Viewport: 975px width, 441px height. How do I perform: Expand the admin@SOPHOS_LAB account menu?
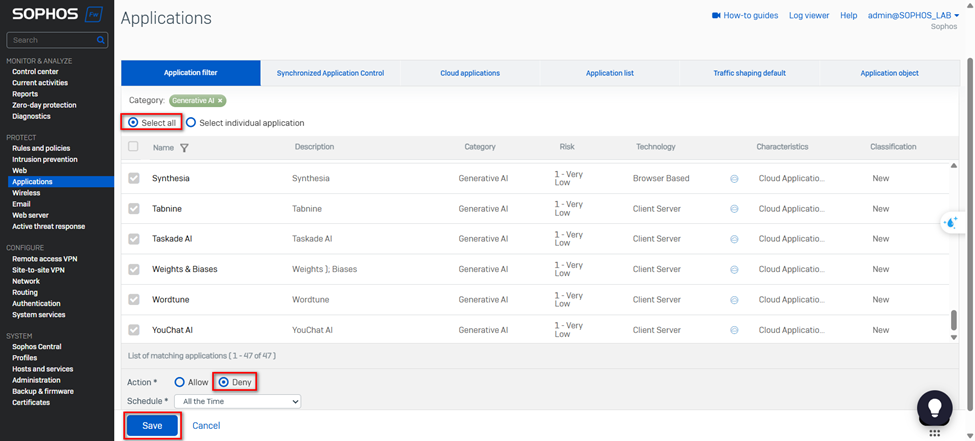(x=914, y=16)
